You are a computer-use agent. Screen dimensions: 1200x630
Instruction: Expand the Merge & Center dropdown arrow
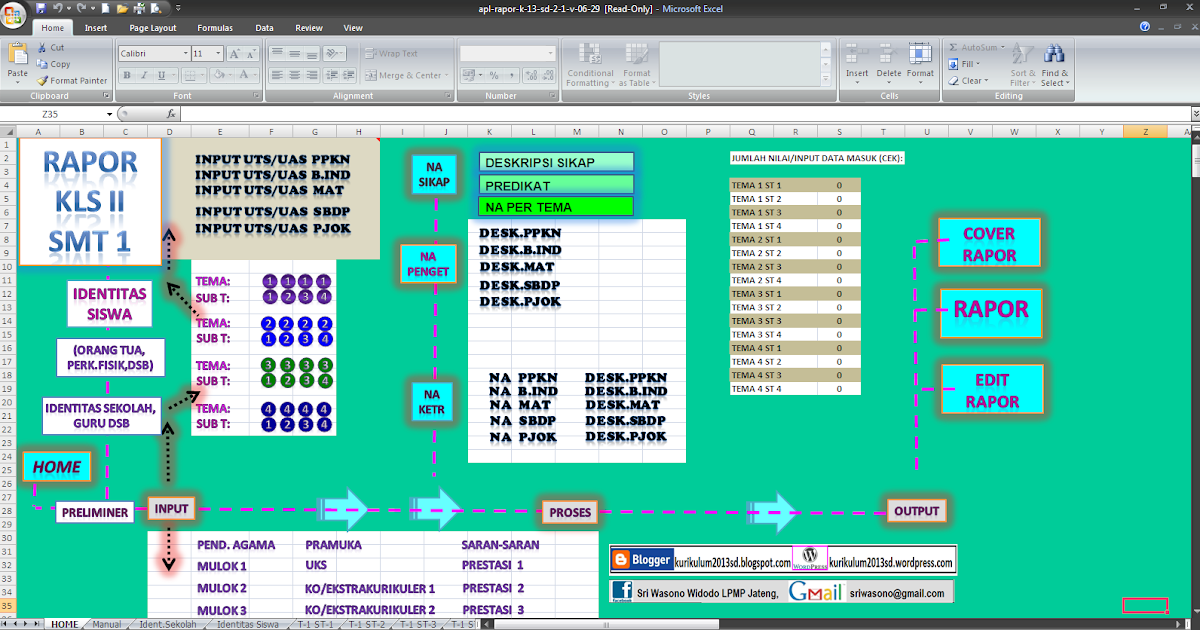click(x=446, y=75)
